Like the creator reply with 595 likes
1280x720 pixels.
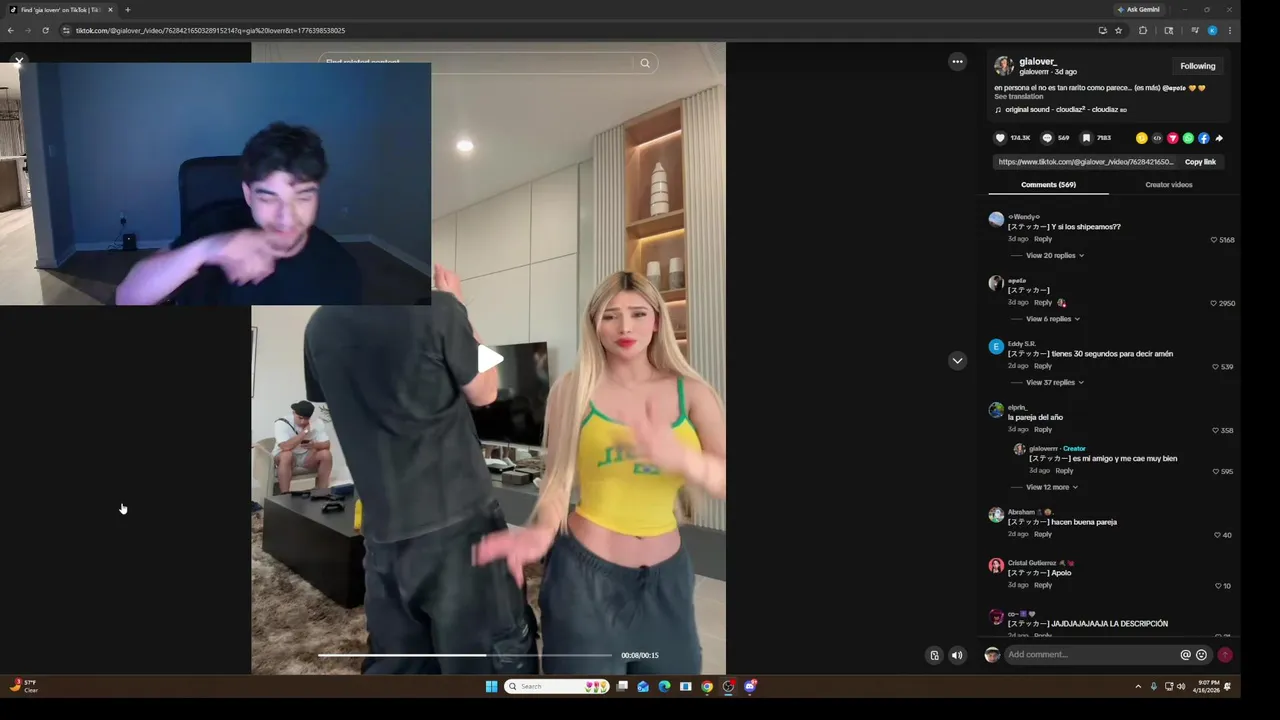click(1215, 472)
